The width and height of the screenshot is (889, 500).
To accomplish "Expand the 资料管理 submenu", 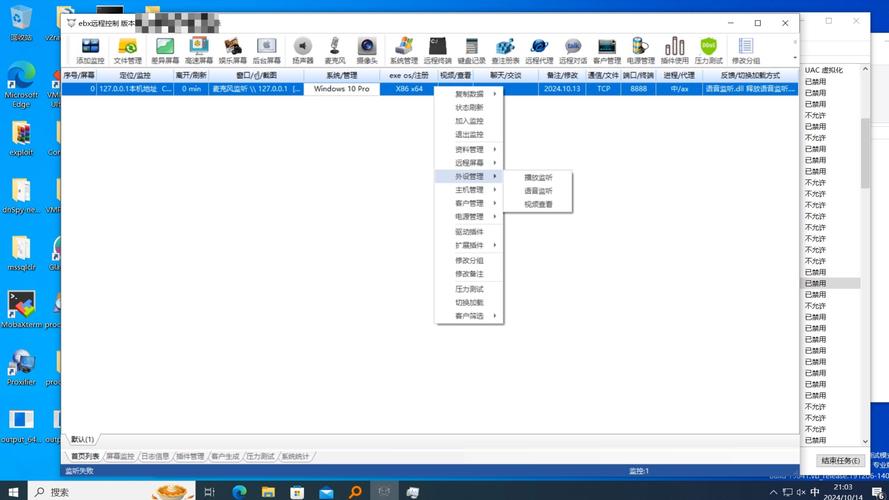I will point(470,149).
